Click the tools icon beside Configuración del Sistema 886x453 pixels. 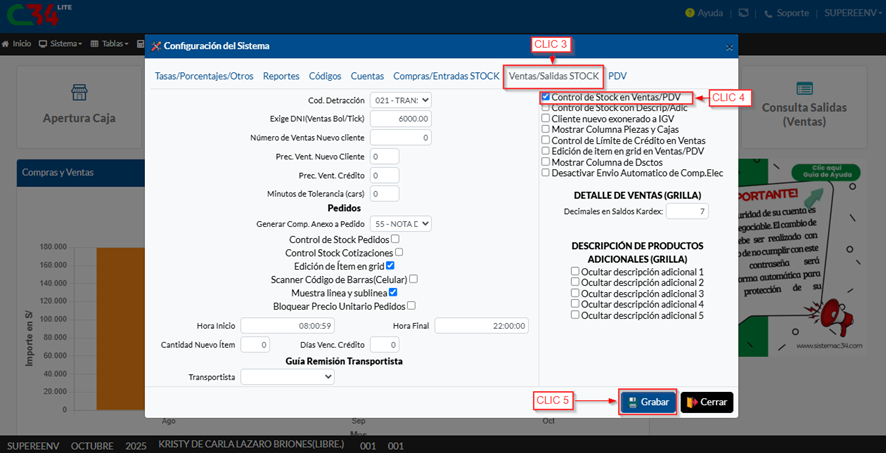point(156,46)
